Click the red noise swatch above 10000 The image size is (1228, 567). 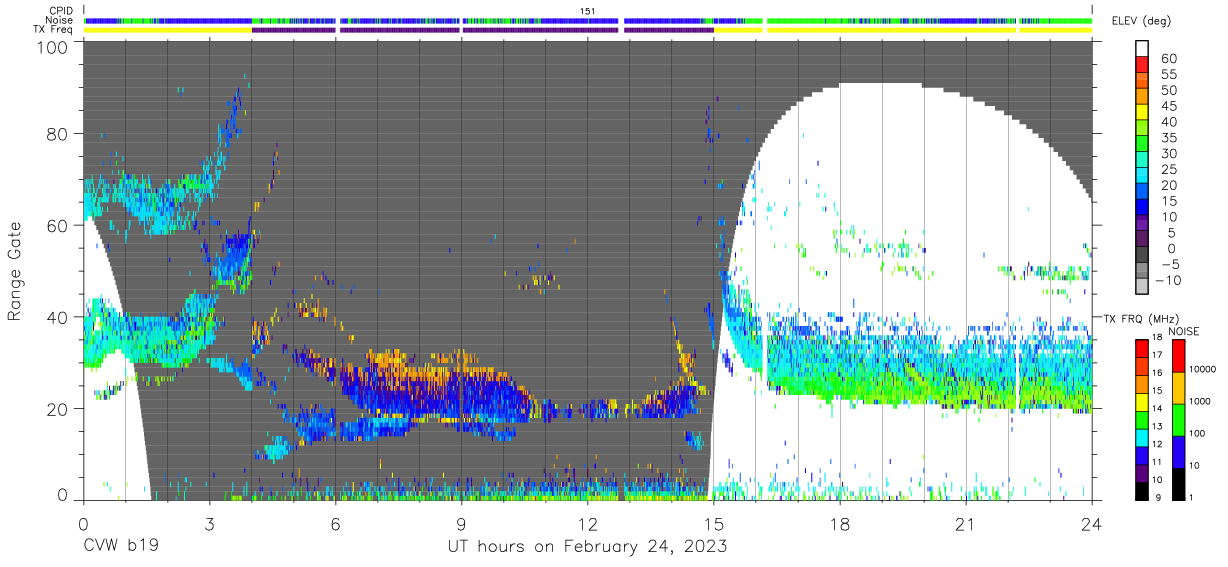click(1178, 356)
